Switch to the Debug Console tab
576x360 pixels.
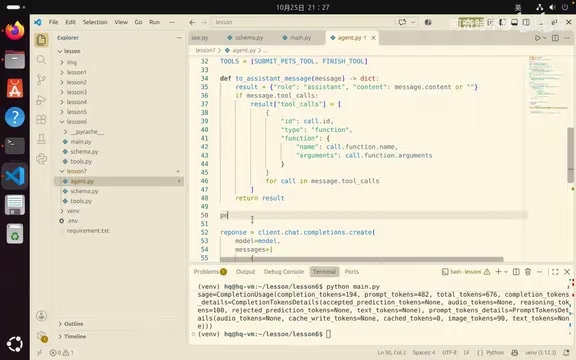click(284, 272)
